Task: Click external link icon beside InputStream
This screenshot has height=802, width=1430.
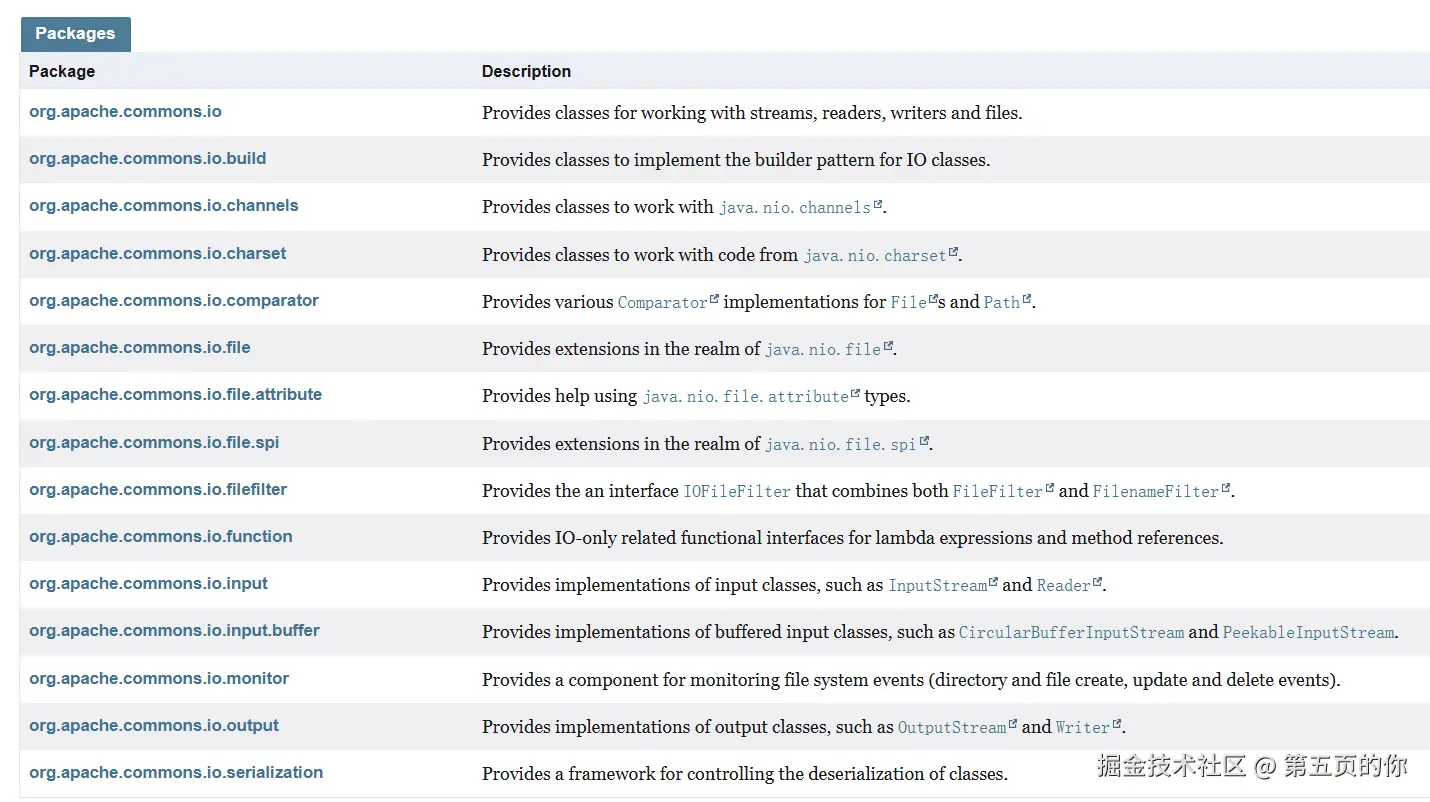Action: click(993, 582)
